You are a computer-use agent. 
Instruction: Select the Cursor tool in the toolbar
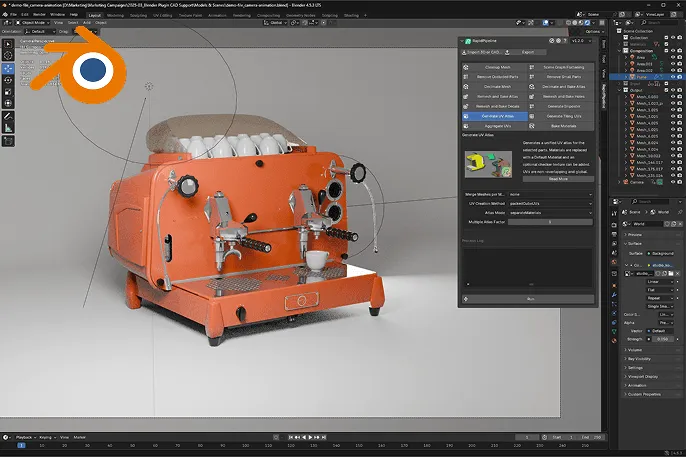tap(8, 56)
